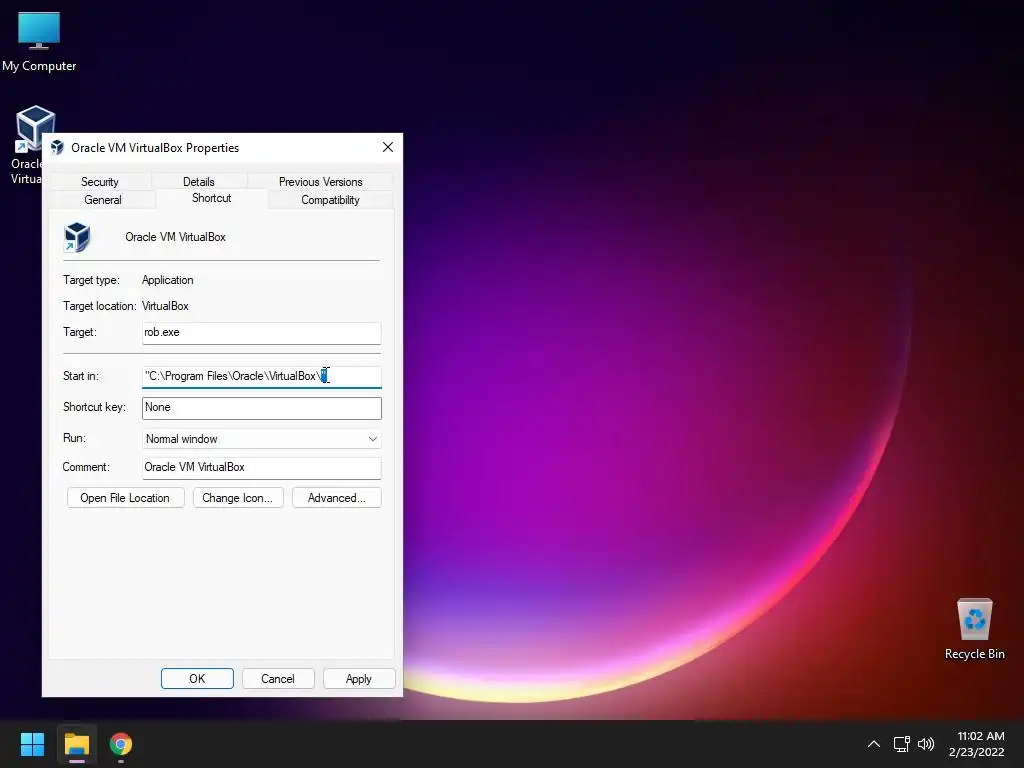Click the VirtualBox icon in Properties title bar
Viewport: 1024px width, 768px height.
click(57, 148)
